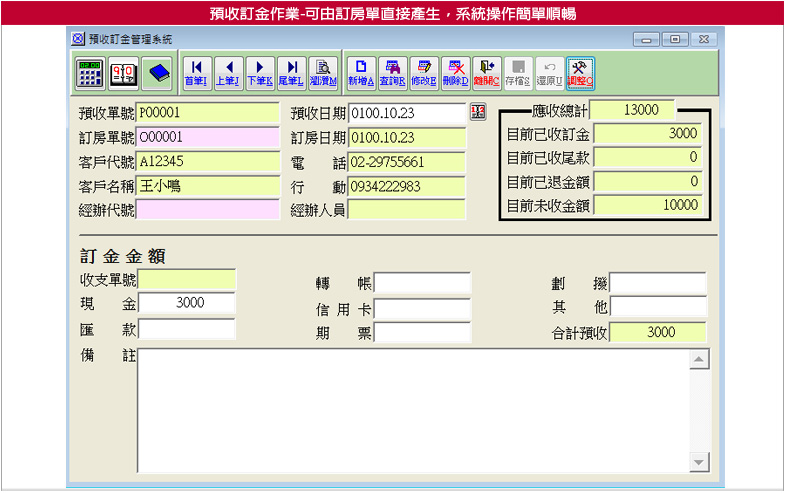Click the blue book icon
786x493 pixels.
(158, 71)
